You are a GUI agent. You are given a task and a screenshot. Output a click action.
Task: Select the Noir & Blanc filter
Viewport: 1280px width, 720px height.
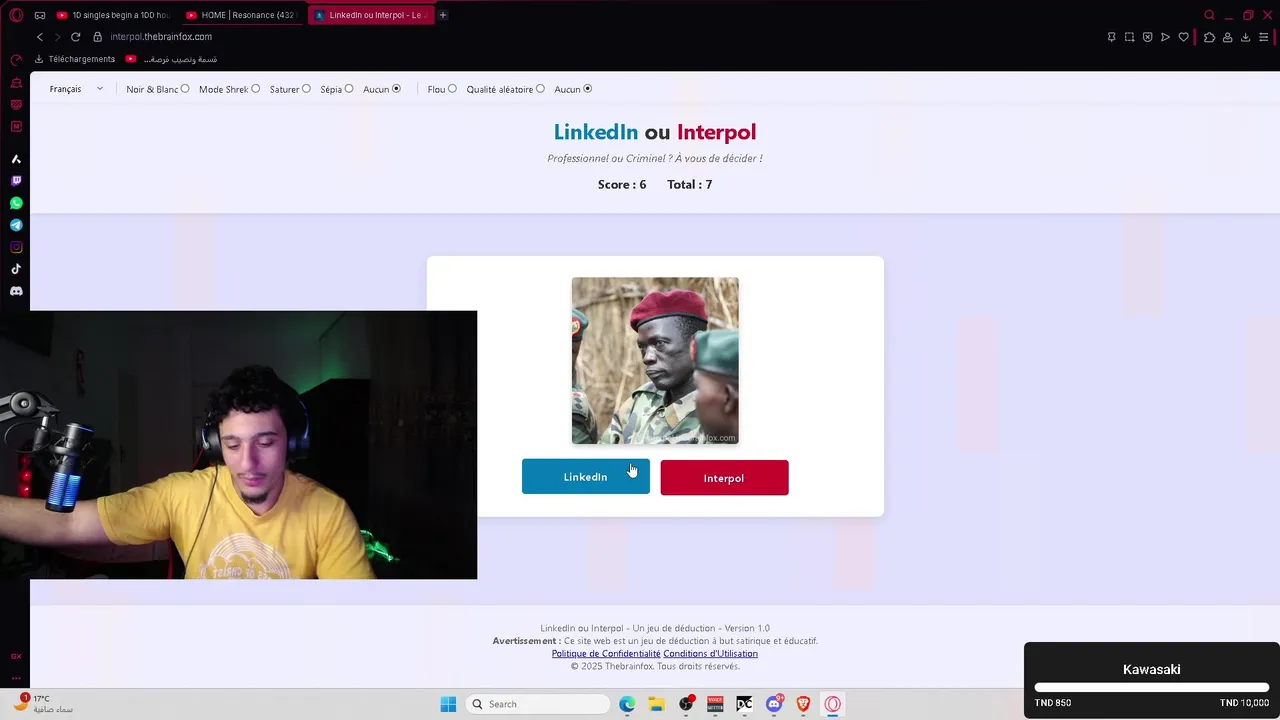point(185,89)
